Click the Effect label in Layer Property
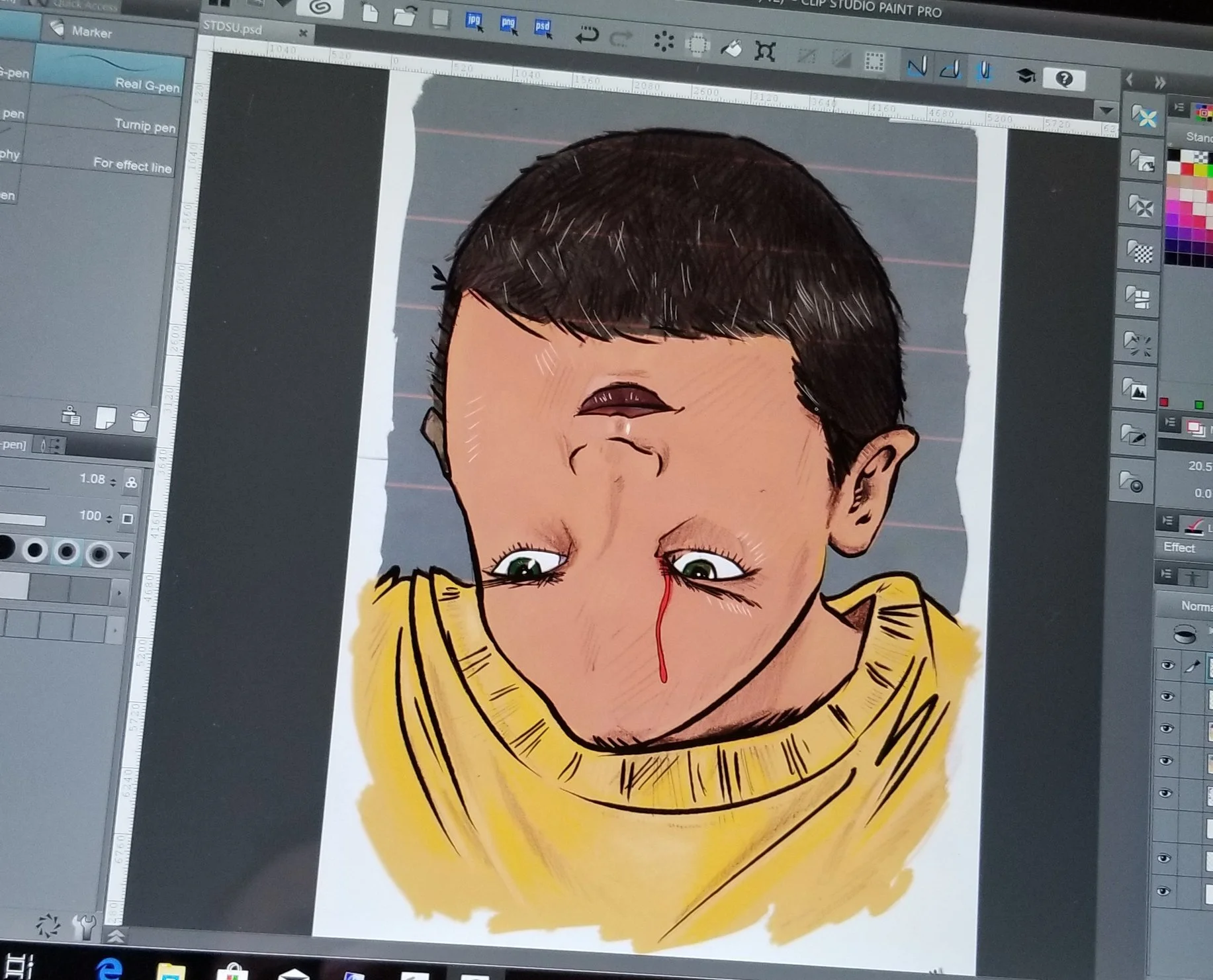 (x=1179, y=547)
